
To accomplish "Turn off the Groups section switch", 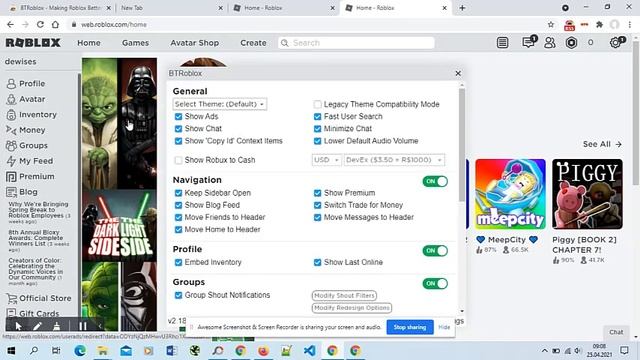I will click(x=435, y=284).
